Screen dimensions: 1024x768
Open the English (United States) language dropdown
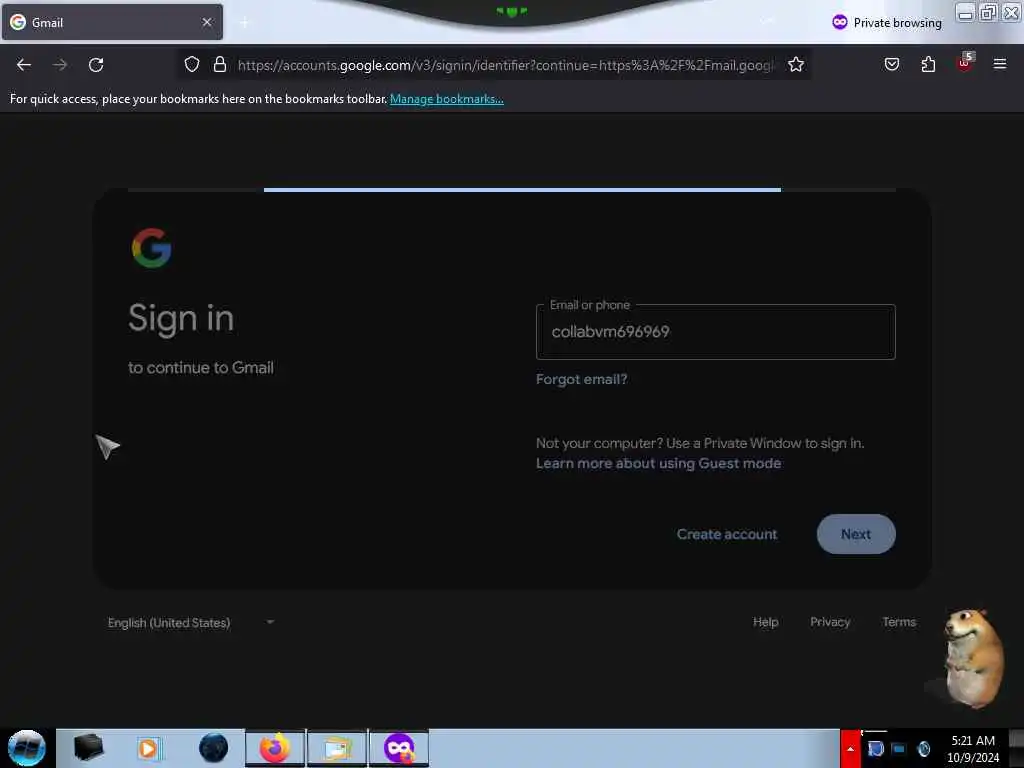191,622
